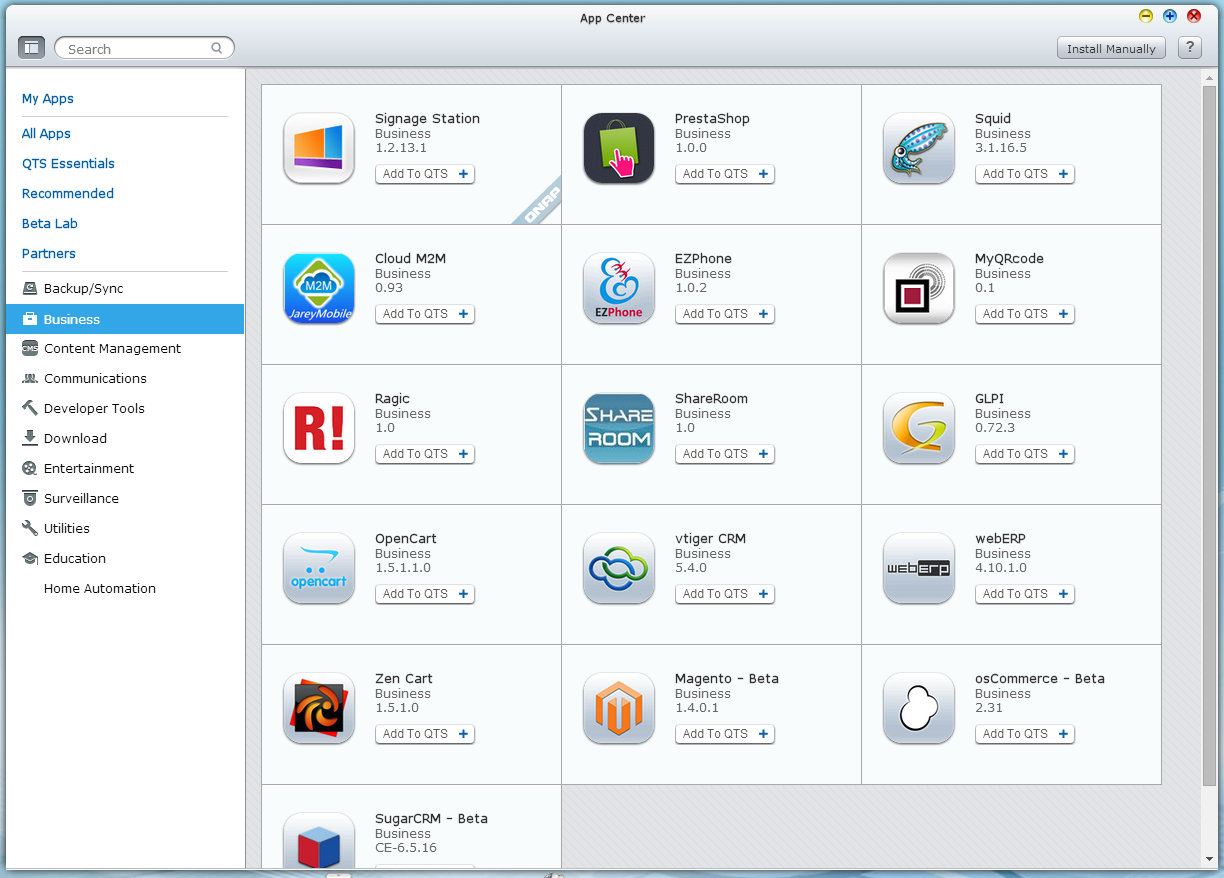Click the Entertainment reel icon
Image resolution: width=1224 pixels, height=878 pixels.
(30, 468)
